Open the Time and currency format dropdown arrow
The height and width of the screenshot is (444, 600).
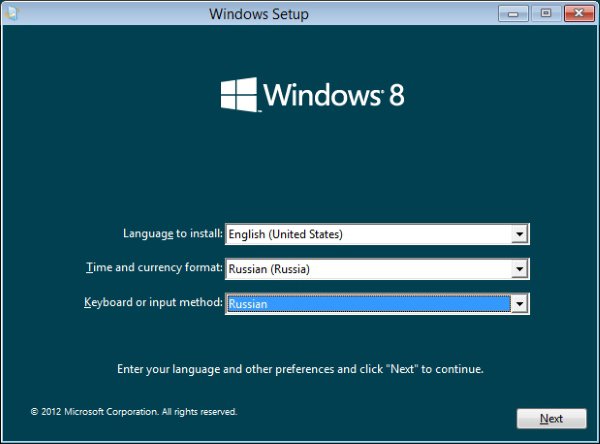coord(518,269)
